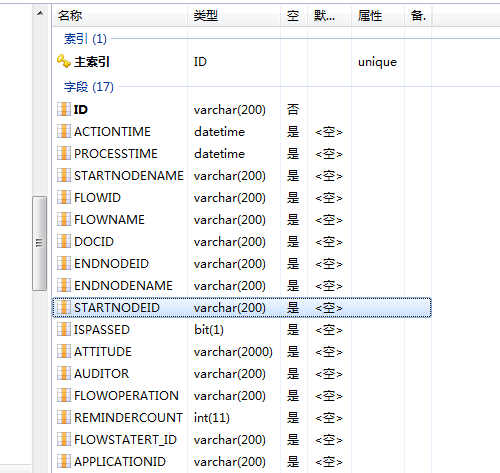The width and height of the screenshot is (500, 473).
Task: Select the STARTNODEID field row
Action: 242,307
